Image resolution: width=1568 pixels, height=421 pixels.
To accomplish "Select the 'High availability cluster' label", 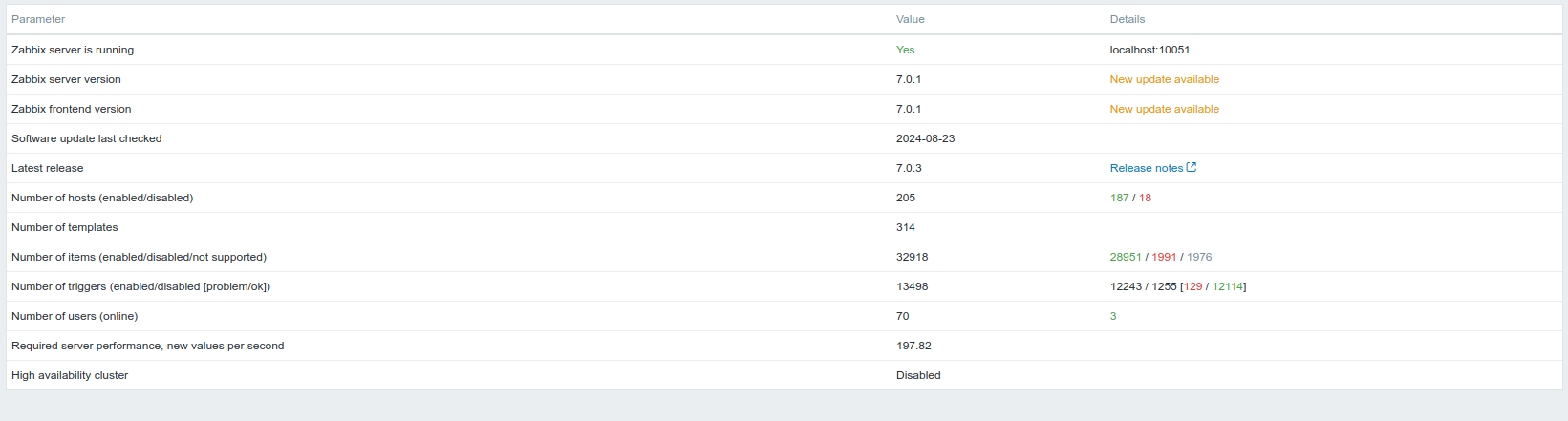I will (x=70, y=375).
